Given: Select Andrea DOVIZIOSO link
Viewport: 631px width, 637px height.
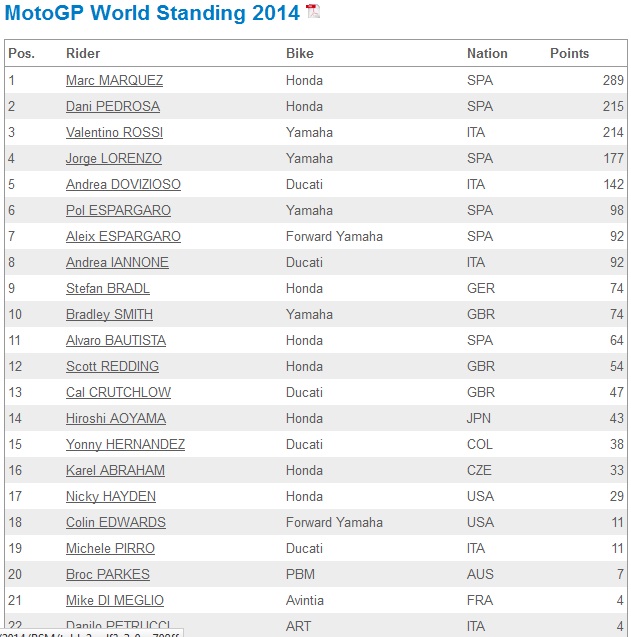Looking at the screenshot, I should click(x=124, y=184).
